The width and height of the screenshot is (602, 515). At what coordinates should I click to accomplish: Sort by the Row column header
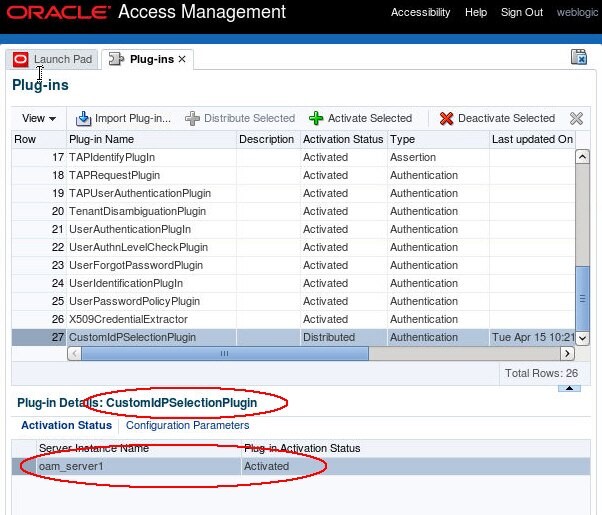click(x=38, y=139)
